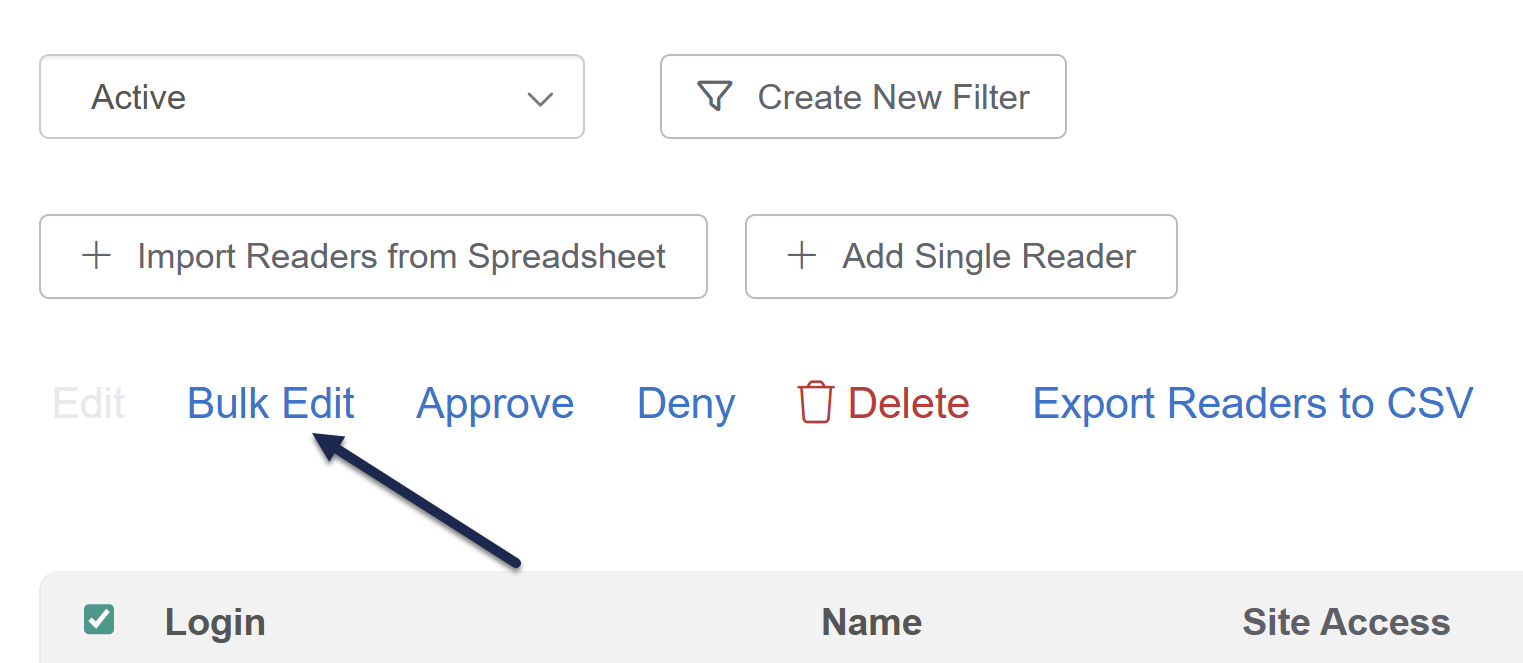Image resolution: width=1523 pixels, height=663 pixels.
Task: Open the Active status dropdown
Action: pyautogui.click(x=311, y=97)
